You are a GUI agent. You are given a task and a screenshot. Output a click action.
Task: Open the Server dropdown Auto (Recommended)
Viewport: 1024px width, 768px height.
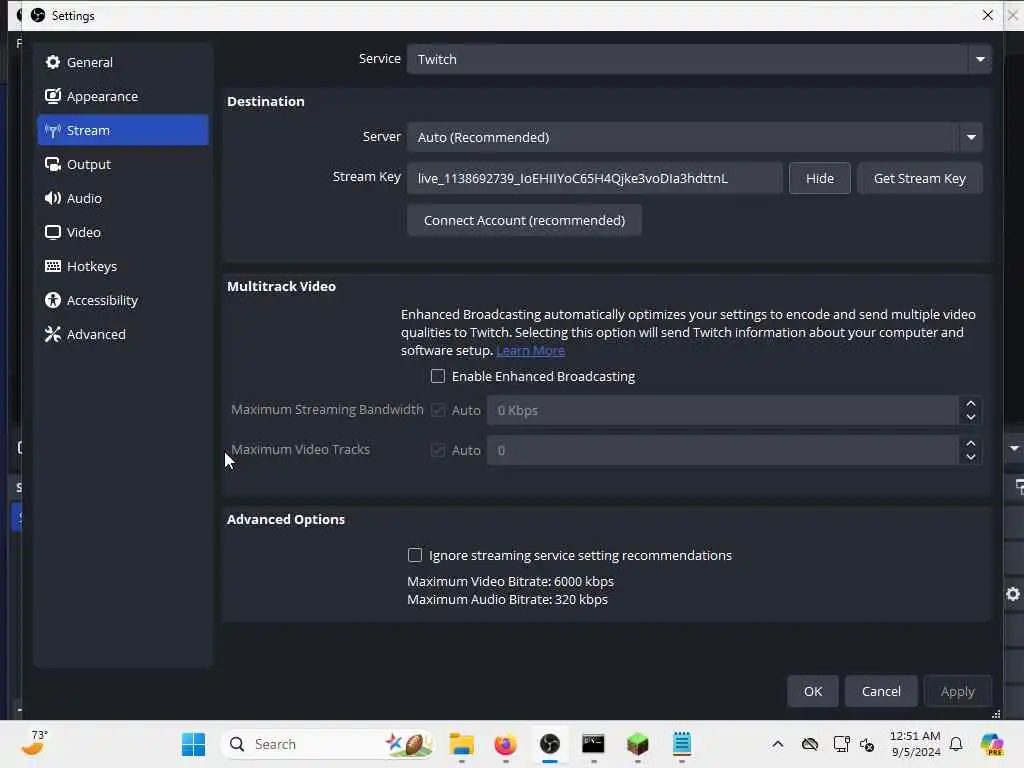click(694, 137)
